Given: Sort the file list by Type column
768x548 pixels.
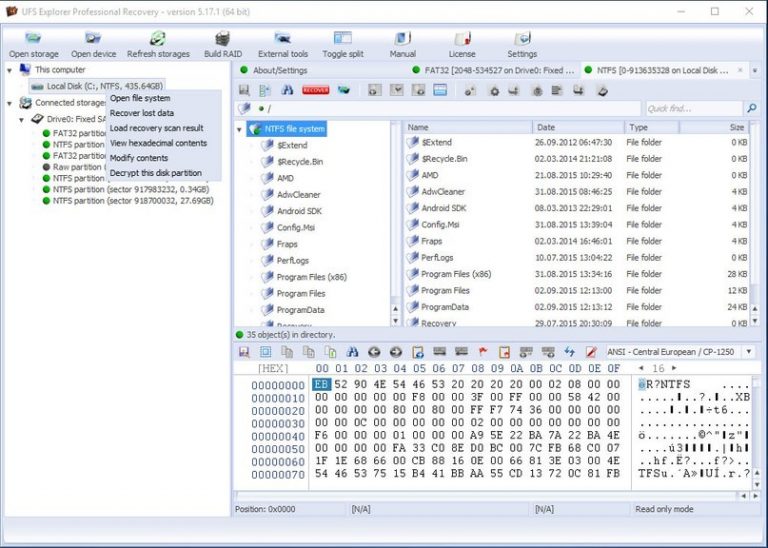Looking at the screenshot, I should tap(652, 127).
